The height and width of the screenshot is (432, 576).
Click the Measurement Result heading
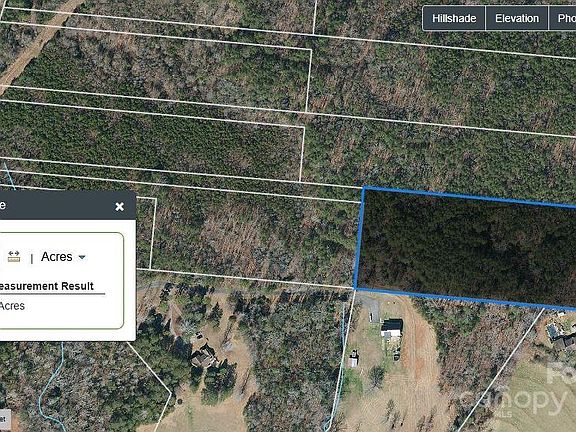46,286
